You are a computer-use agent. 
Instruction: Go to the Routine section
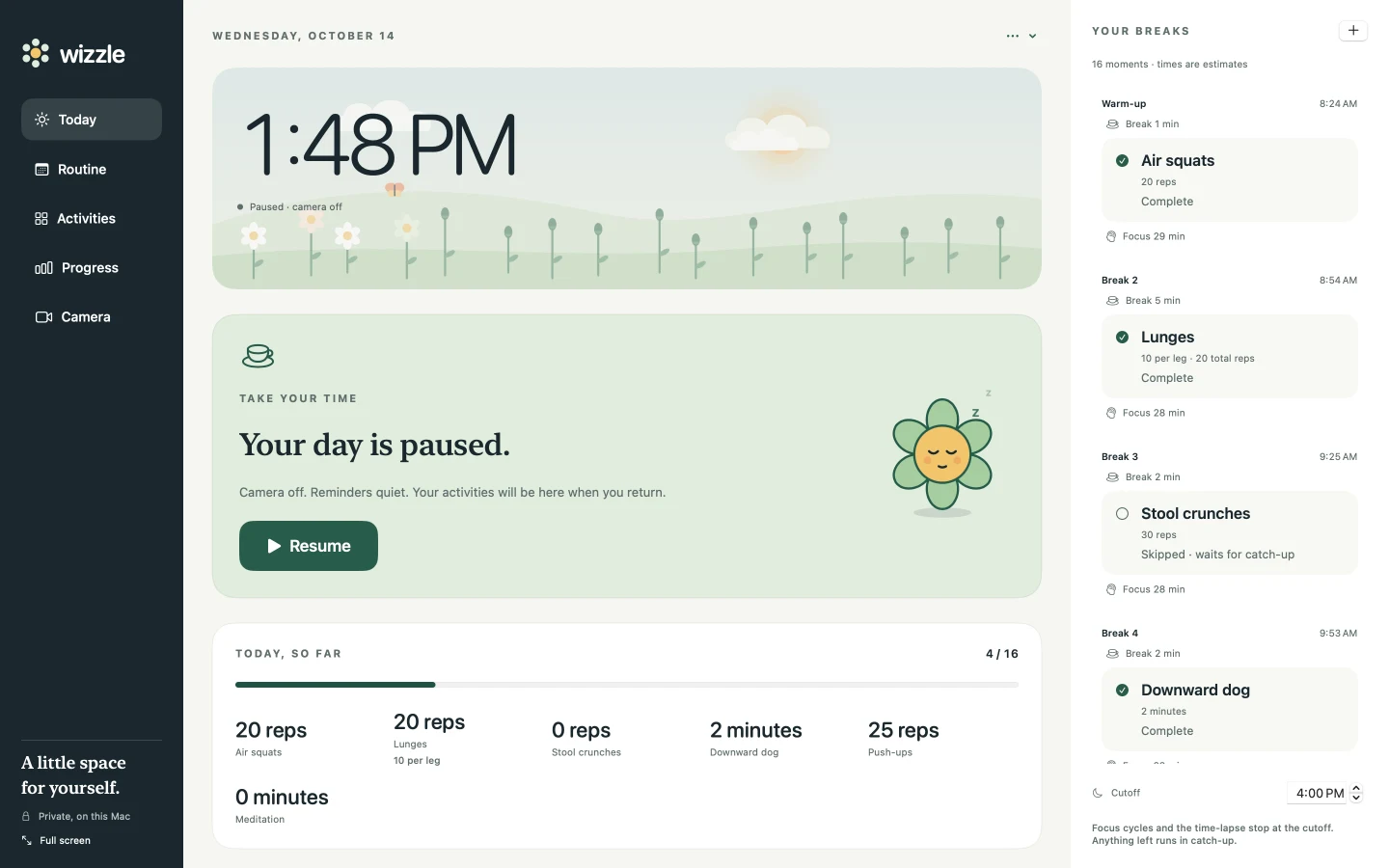[x=92, y=170]
